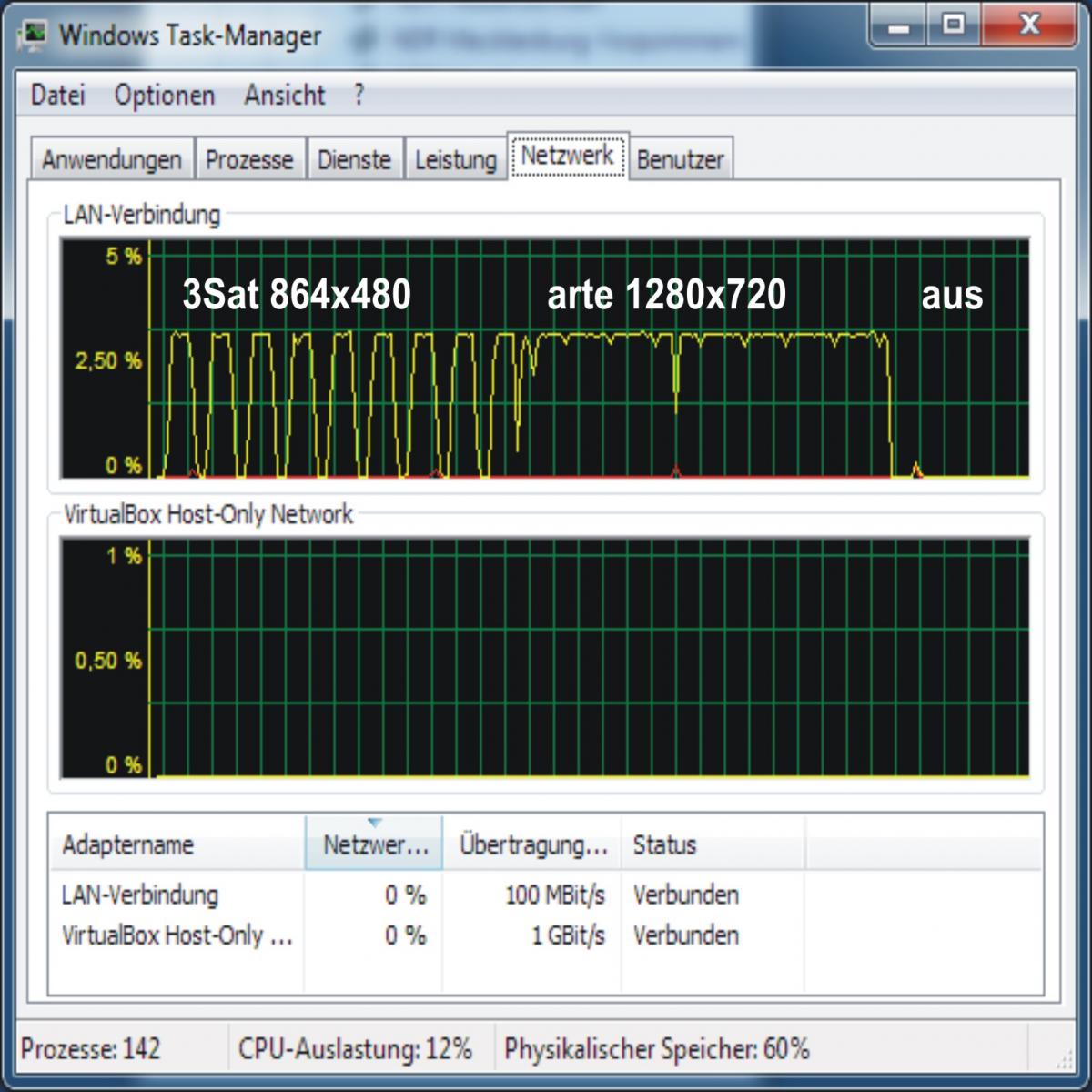Maximize the Task-Manager window
The image size is (1092, 1092).
click(954, 25)
